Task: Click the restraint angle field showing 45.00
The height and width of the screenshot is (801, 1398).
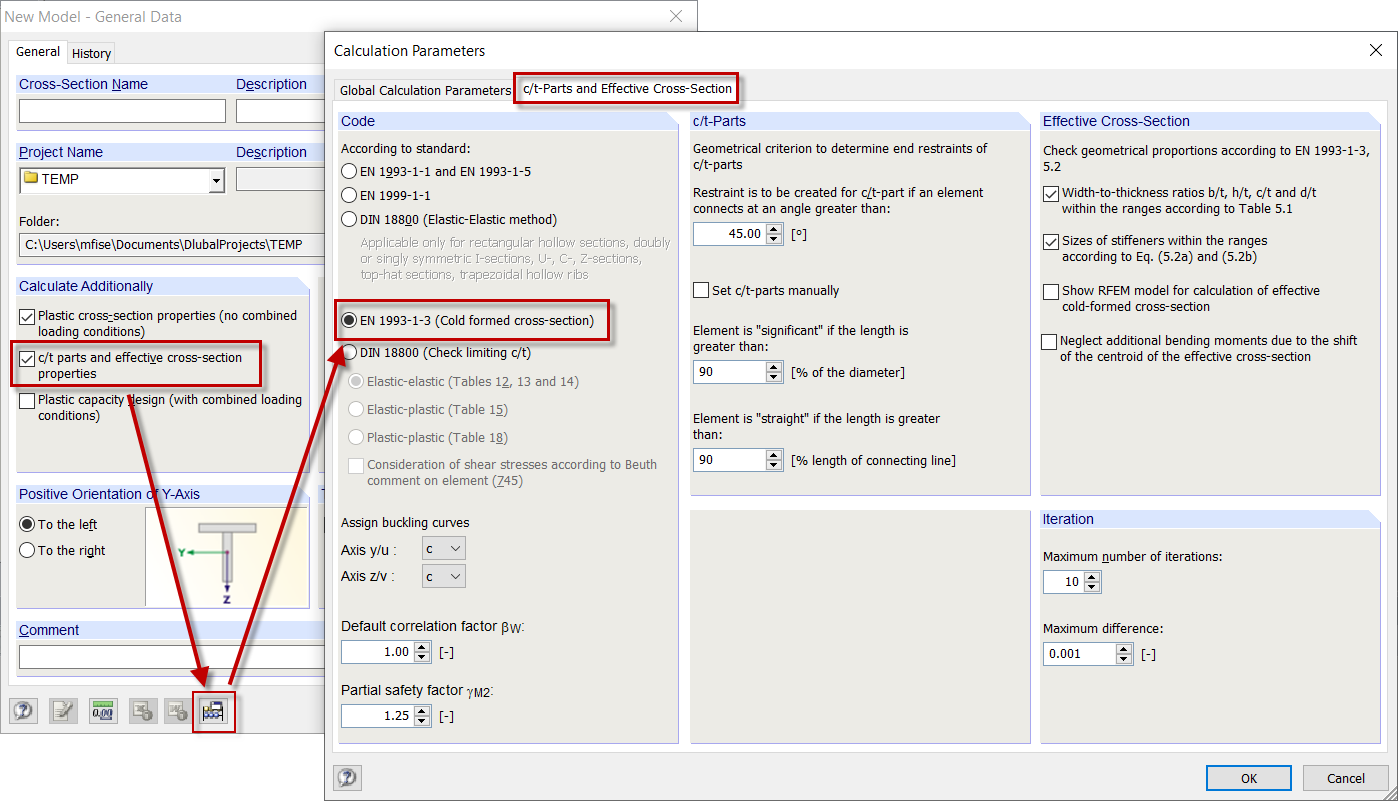Action: 729,233
